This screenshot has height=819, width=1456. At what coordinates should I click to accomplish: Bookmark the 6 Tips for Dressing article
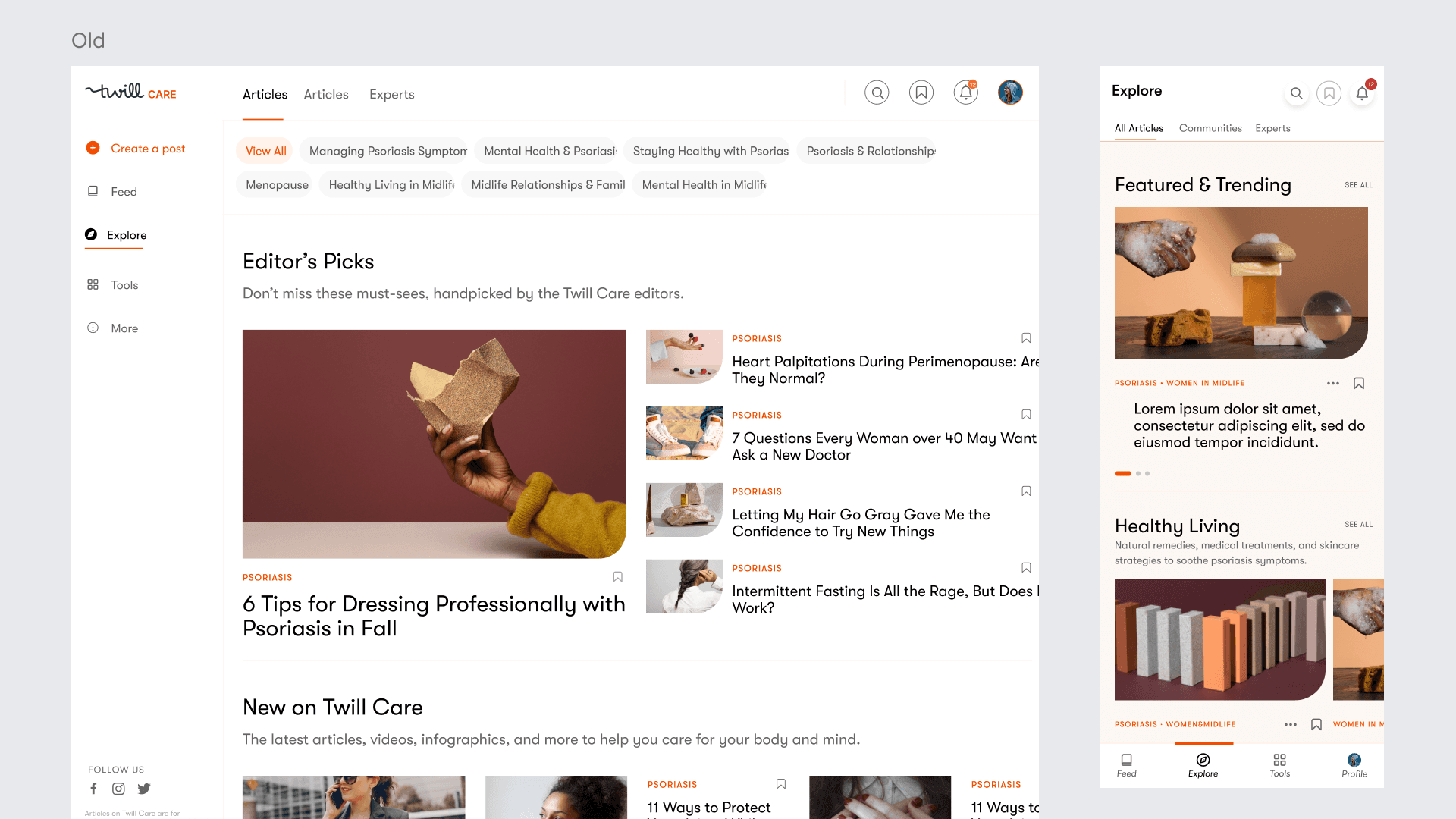click(617, 577)
